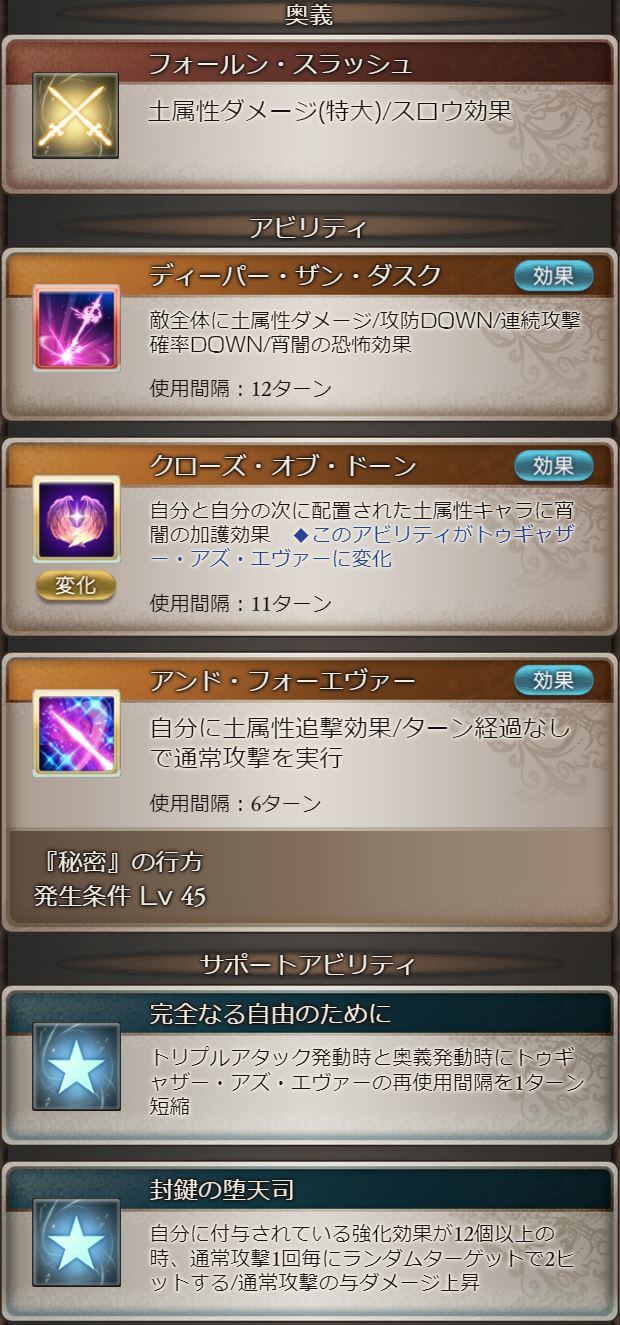Open 効果 details for アンド・フォーエヴァー
620x1325 pixels.
(x=554, y=681)
